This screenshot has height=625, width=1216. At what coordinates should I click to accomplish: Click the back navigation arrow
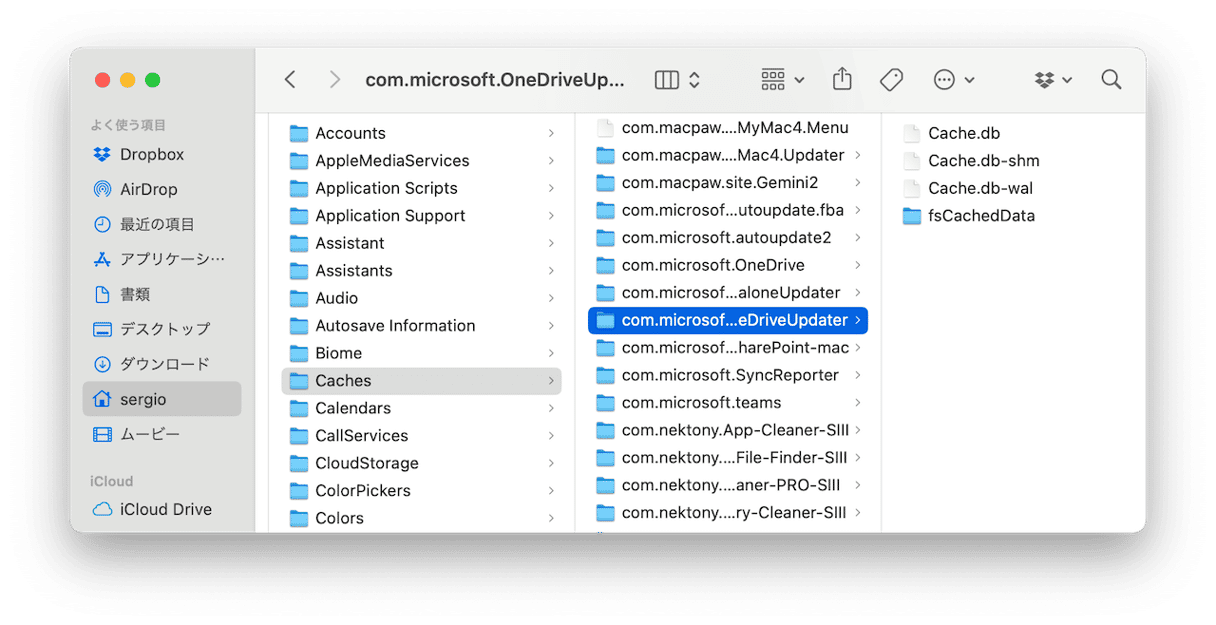tap(290, 79)
